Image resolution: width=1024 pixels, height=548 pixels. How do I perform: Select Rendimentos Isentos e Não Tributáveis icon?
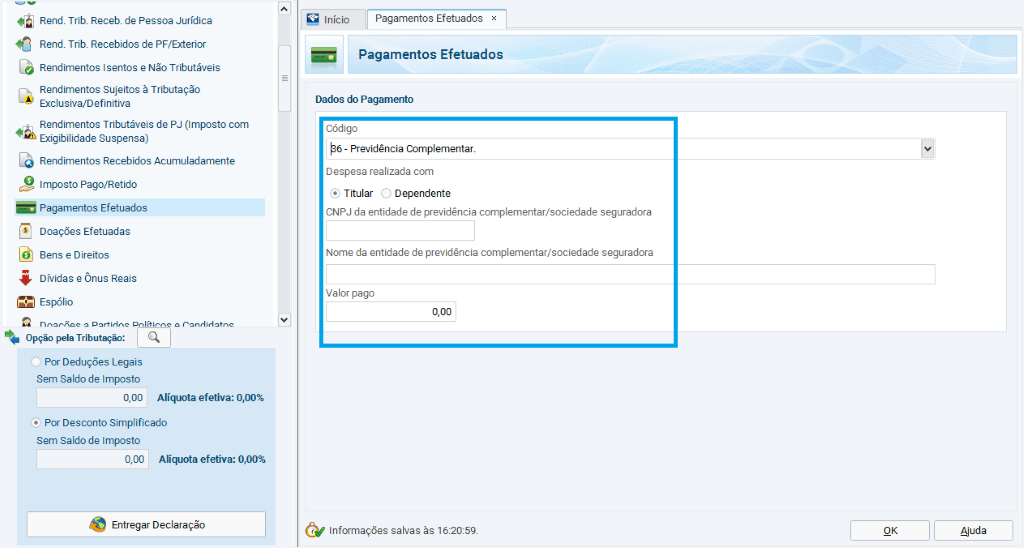[26, 67]
